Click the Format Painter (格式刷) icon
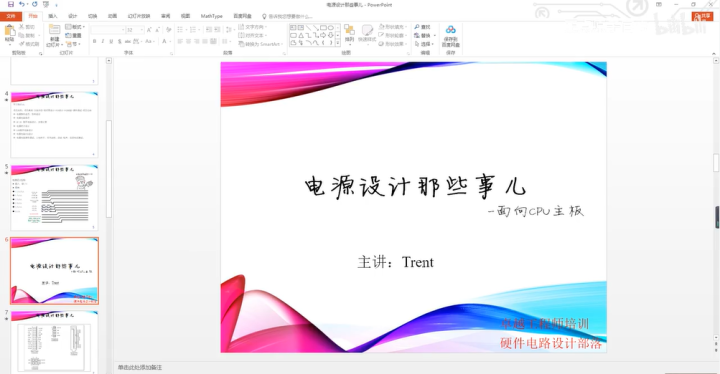This screenshot has width=720, height=374. [x=22, y=44]
